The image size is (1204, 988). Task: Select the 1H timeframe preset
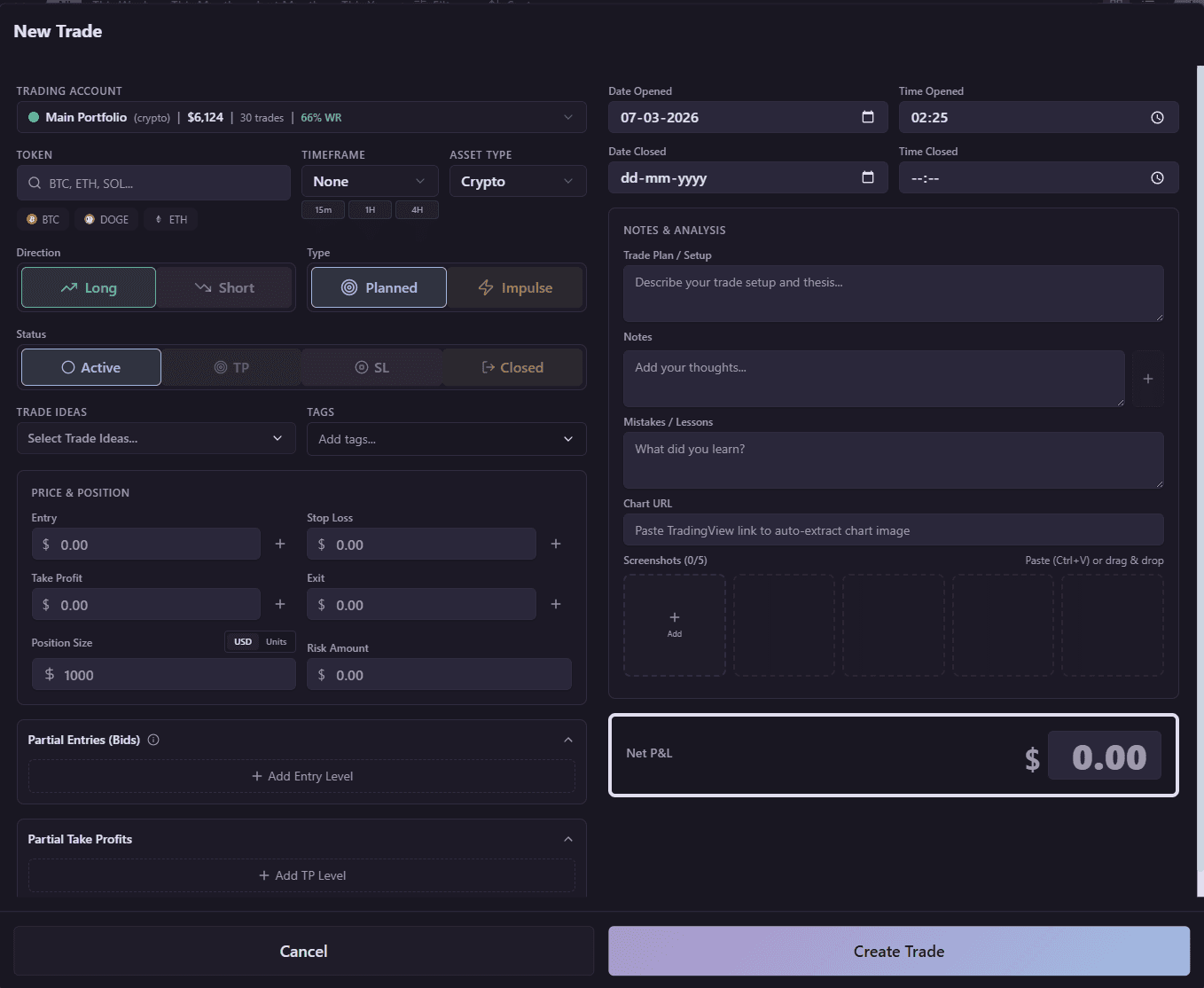coord(370,209)
